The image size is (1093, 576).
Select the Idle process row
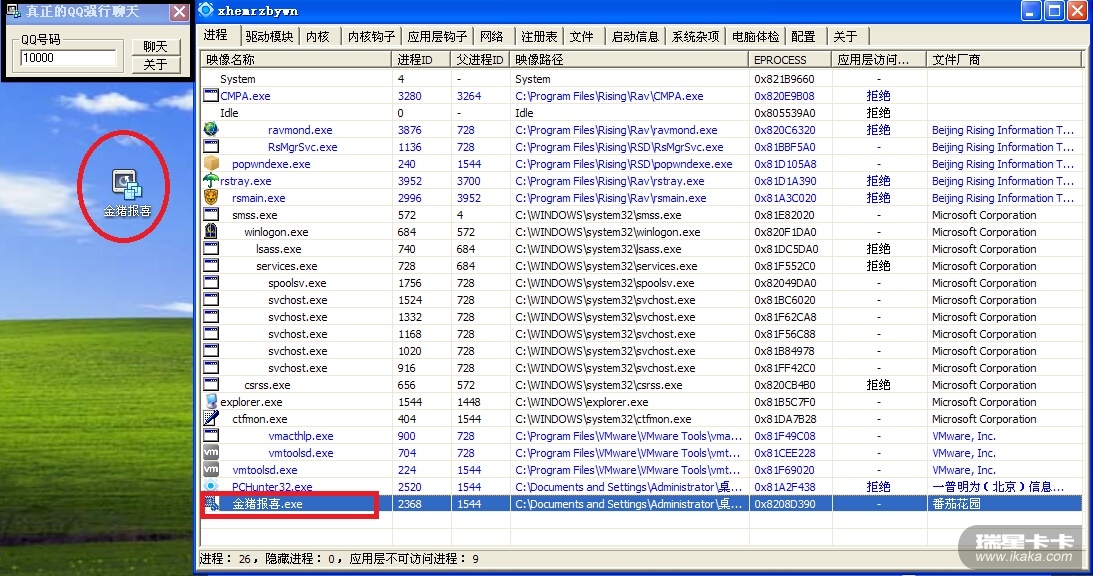[x=641, y=113]
